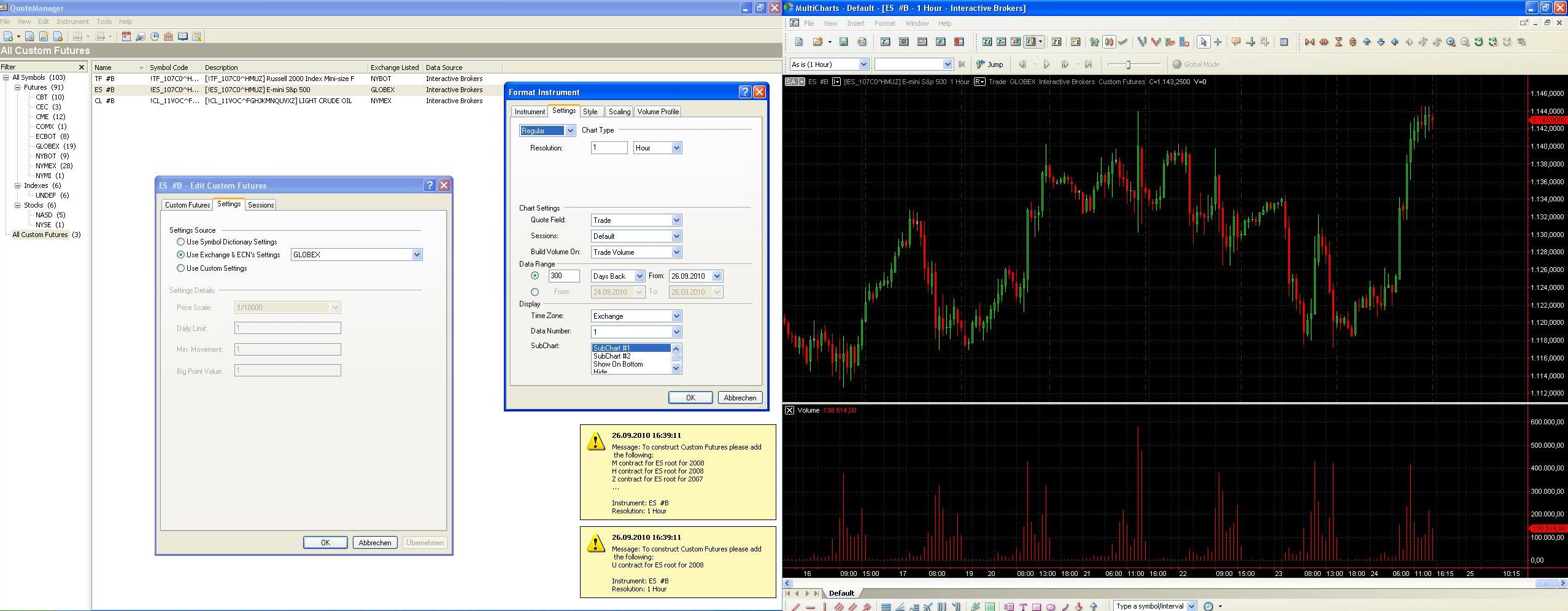Open the Quote Field Trade dropdown

(676, 220)
